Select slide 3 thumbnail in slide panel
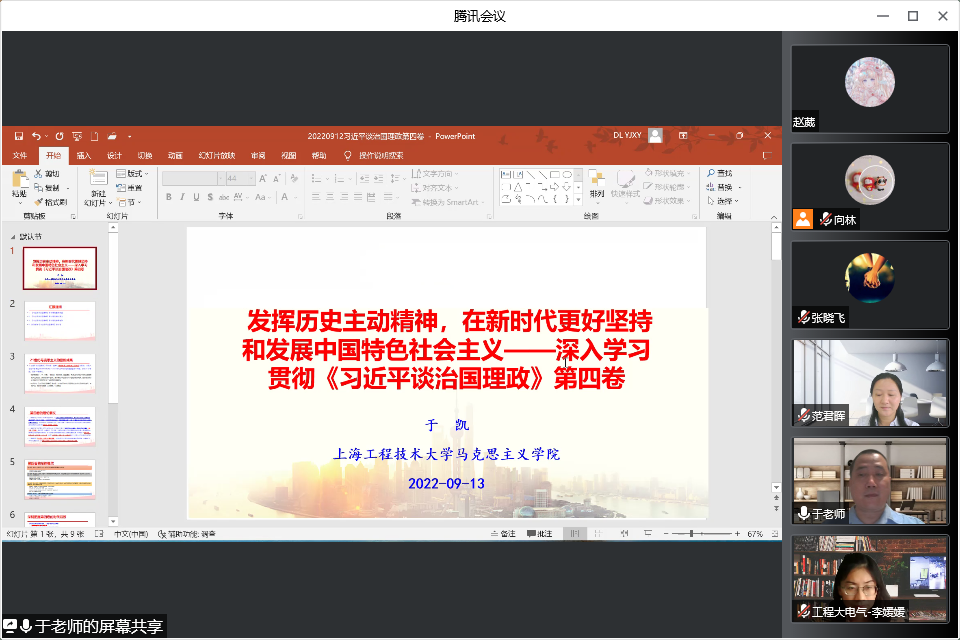The width and height of the screenshot is (960, 640). [x=60, y=373]
